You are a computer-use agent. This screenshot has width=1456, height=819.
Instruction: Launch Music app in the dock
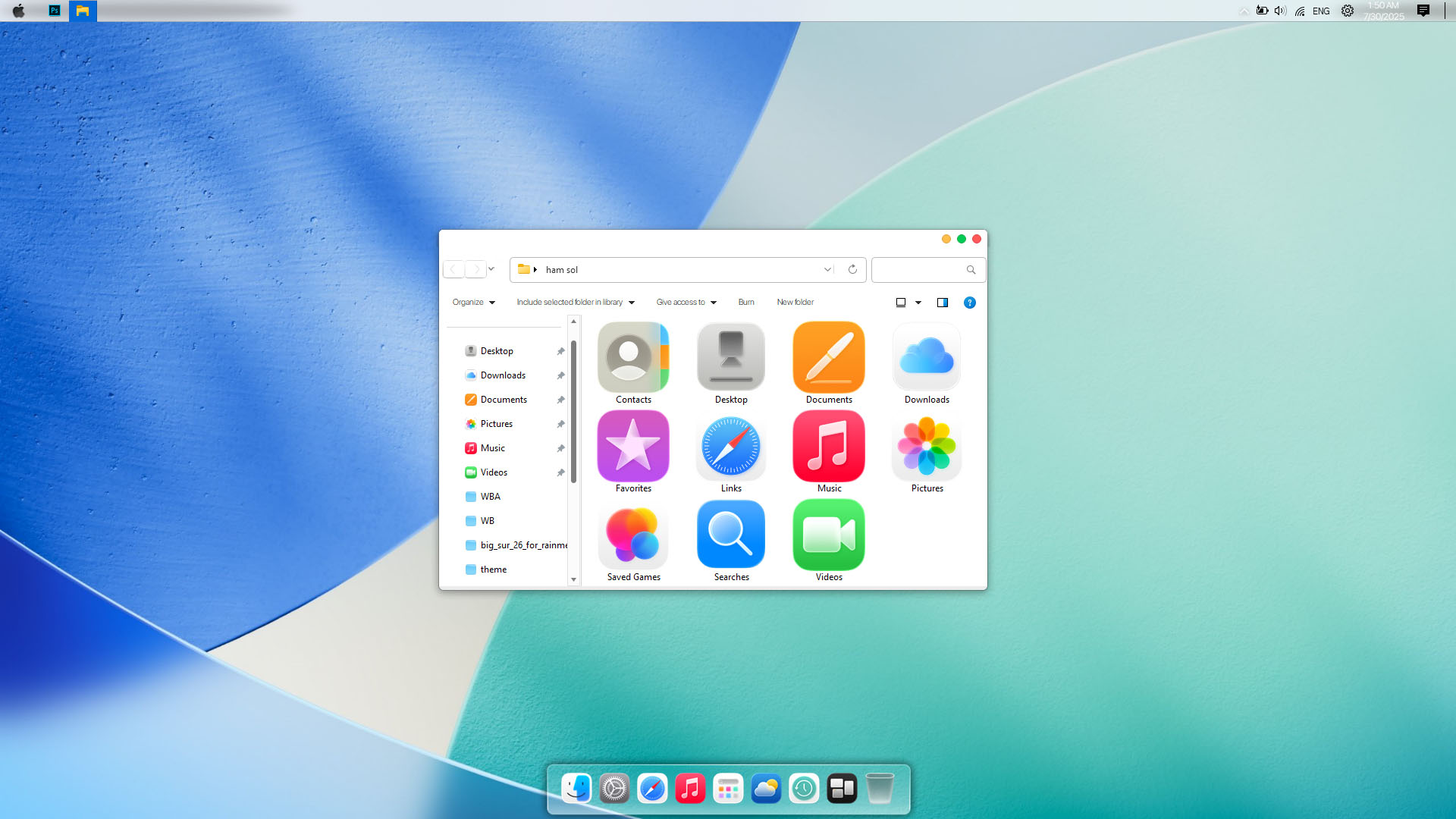tap(690, 789)
